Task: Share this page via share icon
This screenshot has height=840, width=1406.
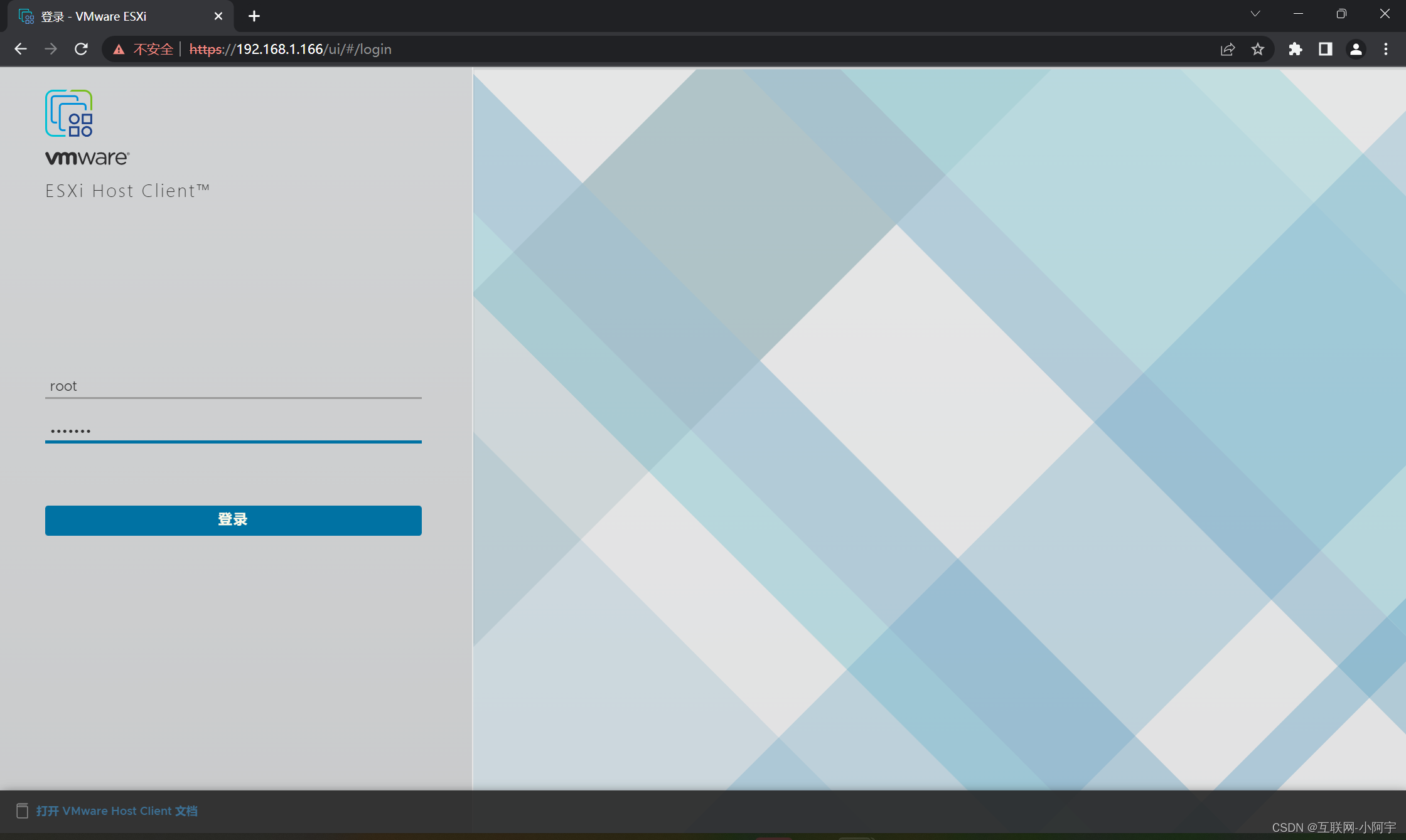Action: pos(1227,49)
